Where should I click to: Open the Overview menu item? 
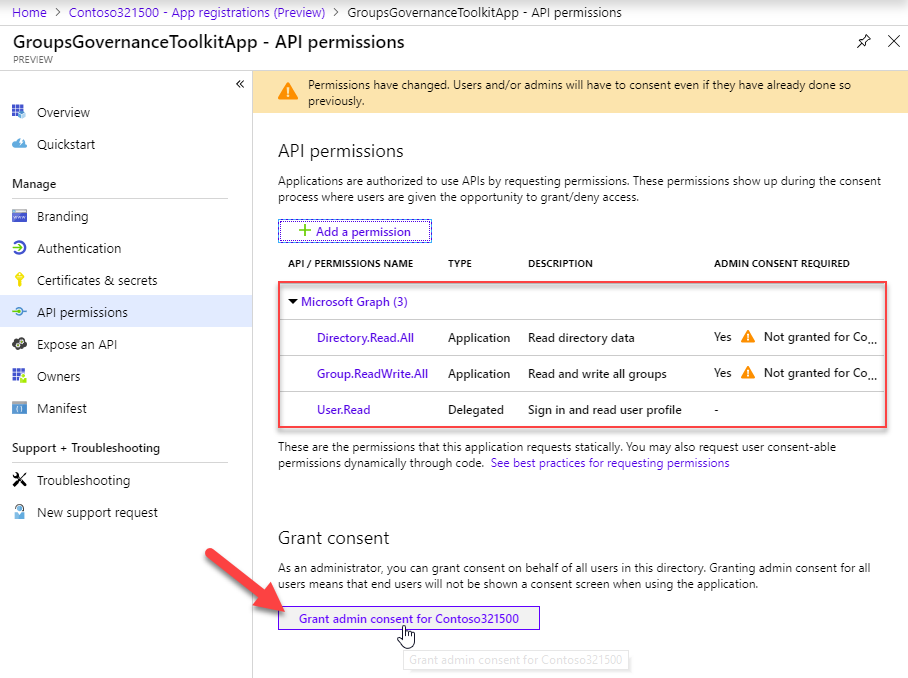click(x=63, y=112)
